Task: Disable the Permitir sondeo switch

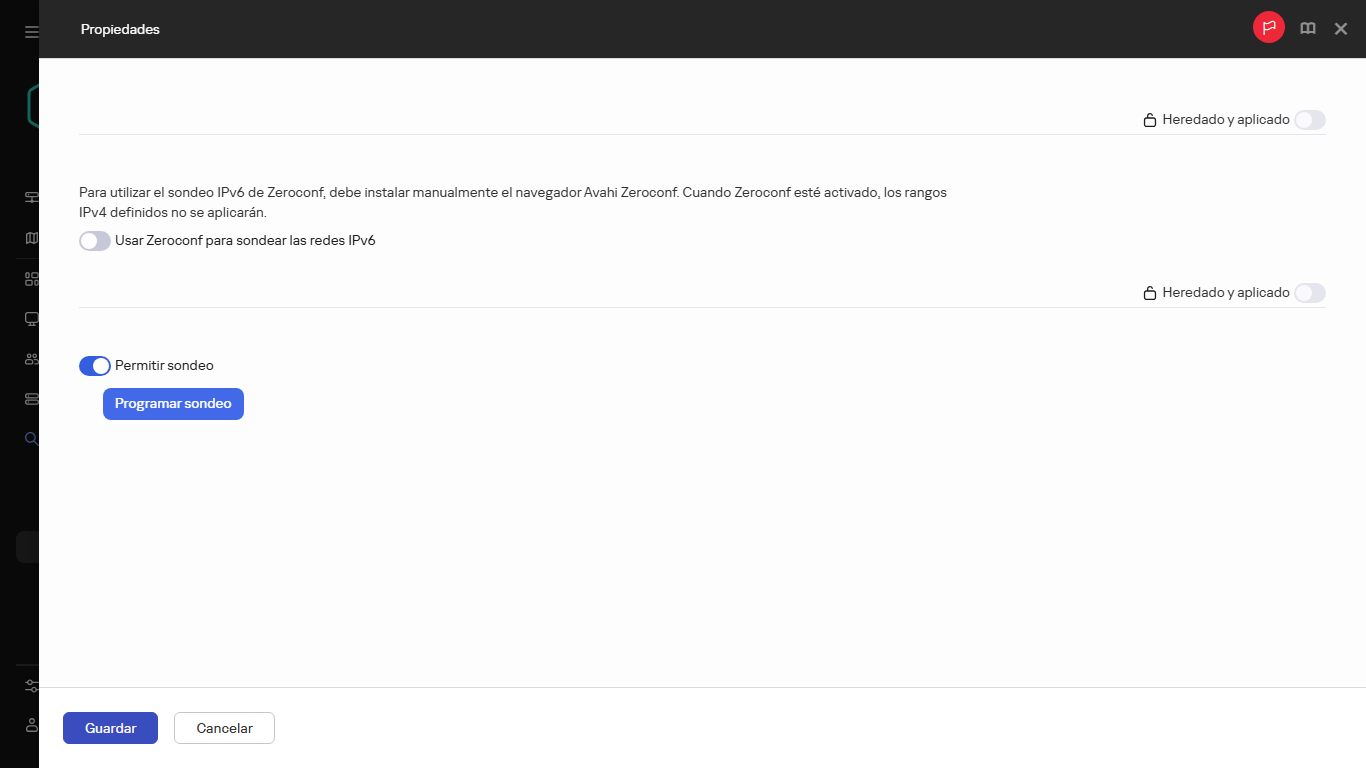Action: point(95,366)
